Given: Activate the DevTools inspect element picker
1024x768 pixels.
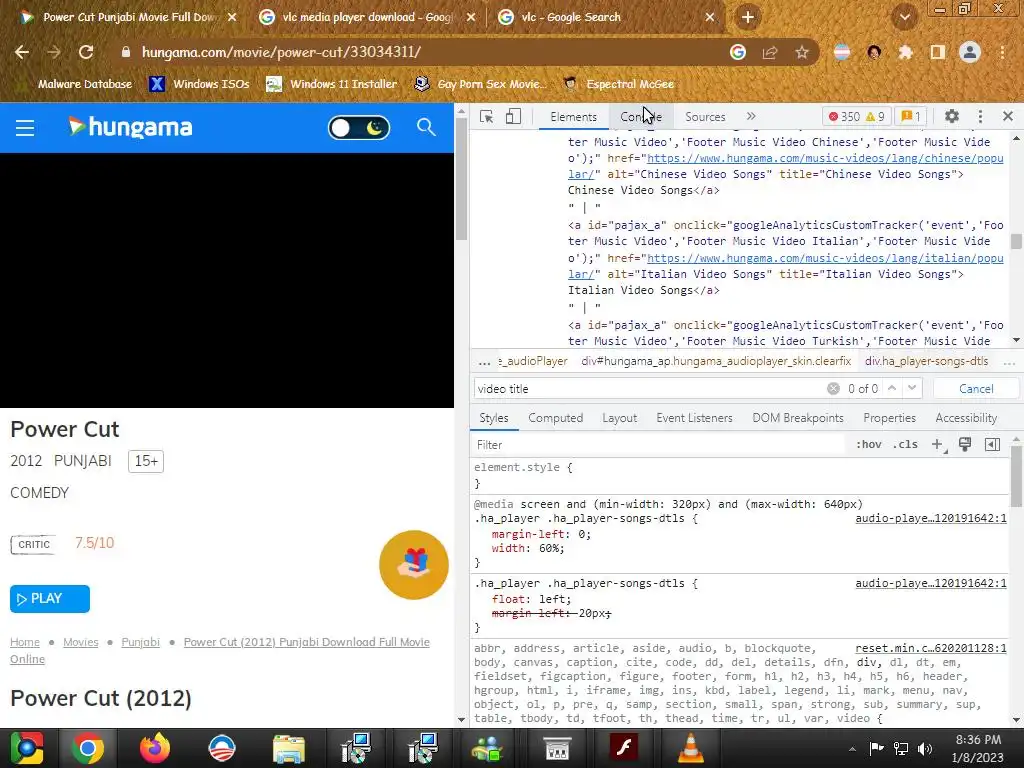Looking at the screenshot, I should click(487, 117).
